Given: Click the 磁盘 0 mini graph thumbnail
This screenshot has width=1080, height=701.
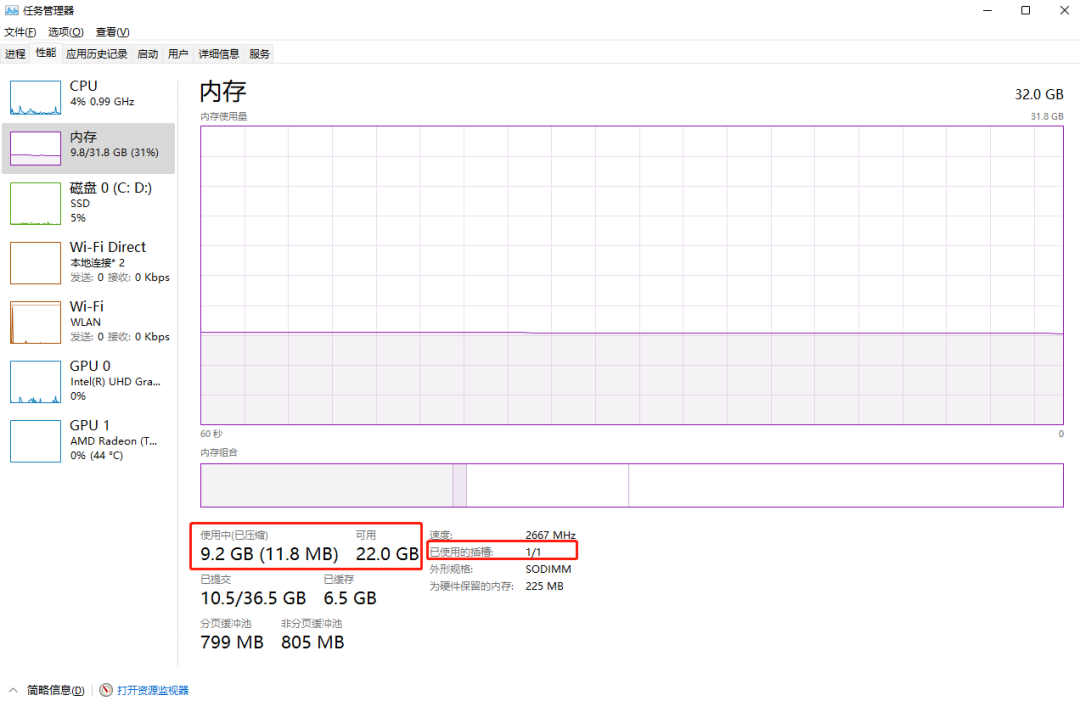Looking at the screenshot, I should pyautogui.click(x=35, y=203).
